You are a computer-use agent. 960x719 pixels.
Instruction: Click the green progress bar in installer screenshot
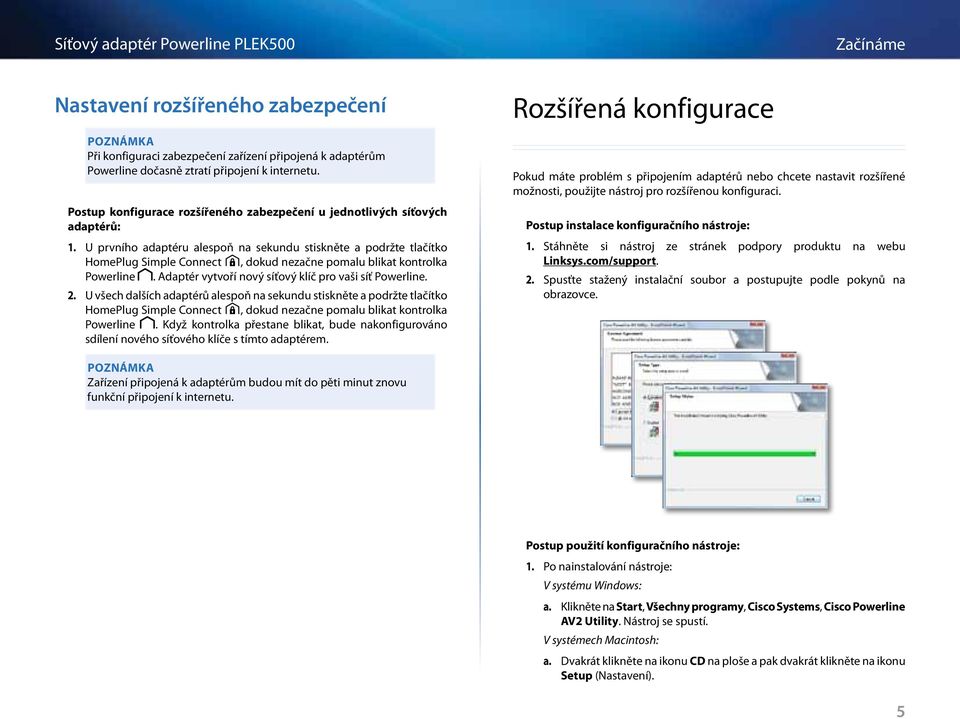(x=744, y=454)
